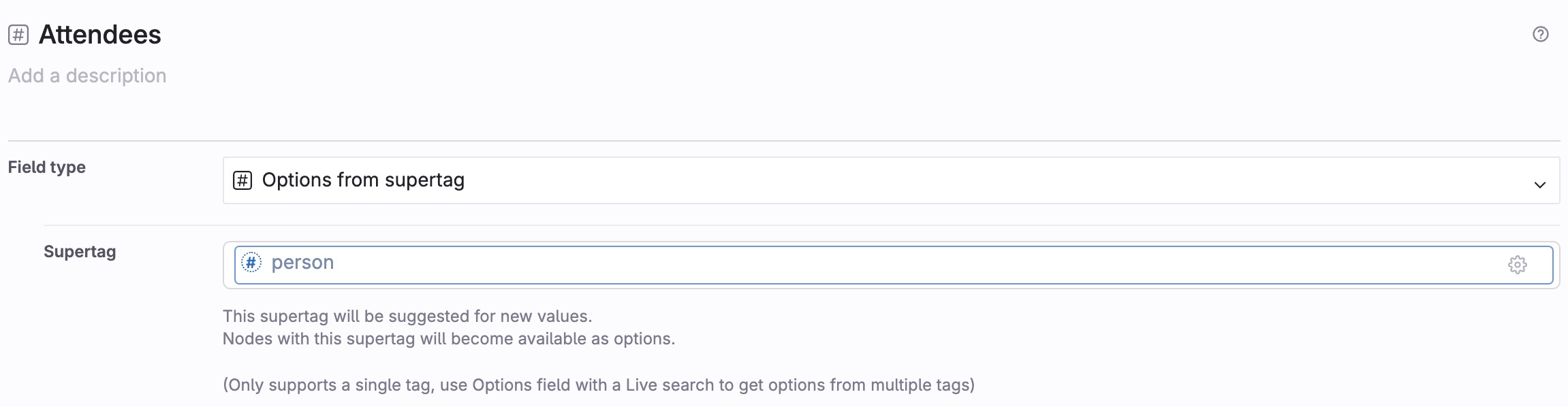The width and height of the screenshot is (1568, 407).
Task: Edit the Attendees field title
Action: 100,35
